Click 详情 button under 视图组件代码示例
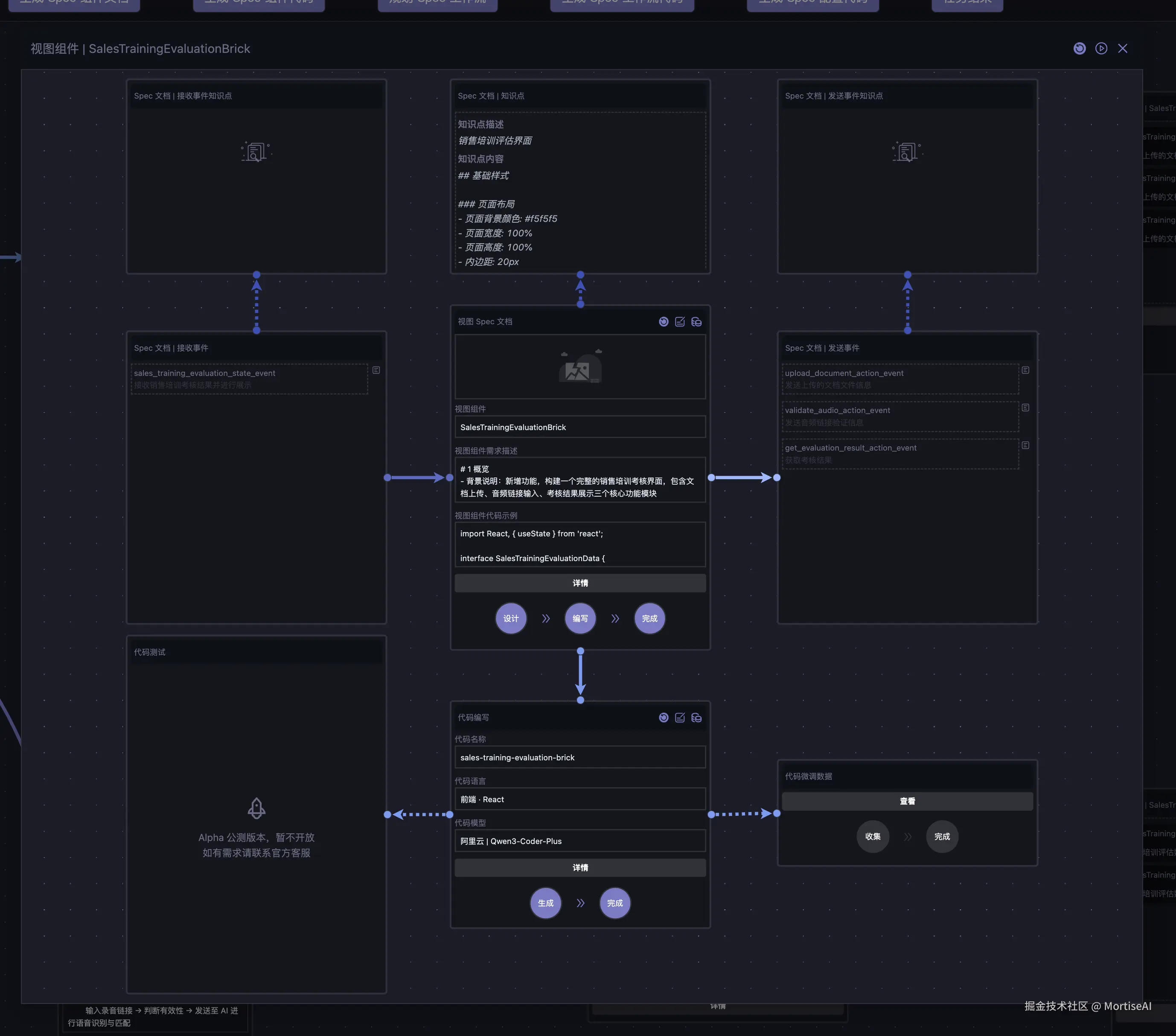 pos(580,583)
